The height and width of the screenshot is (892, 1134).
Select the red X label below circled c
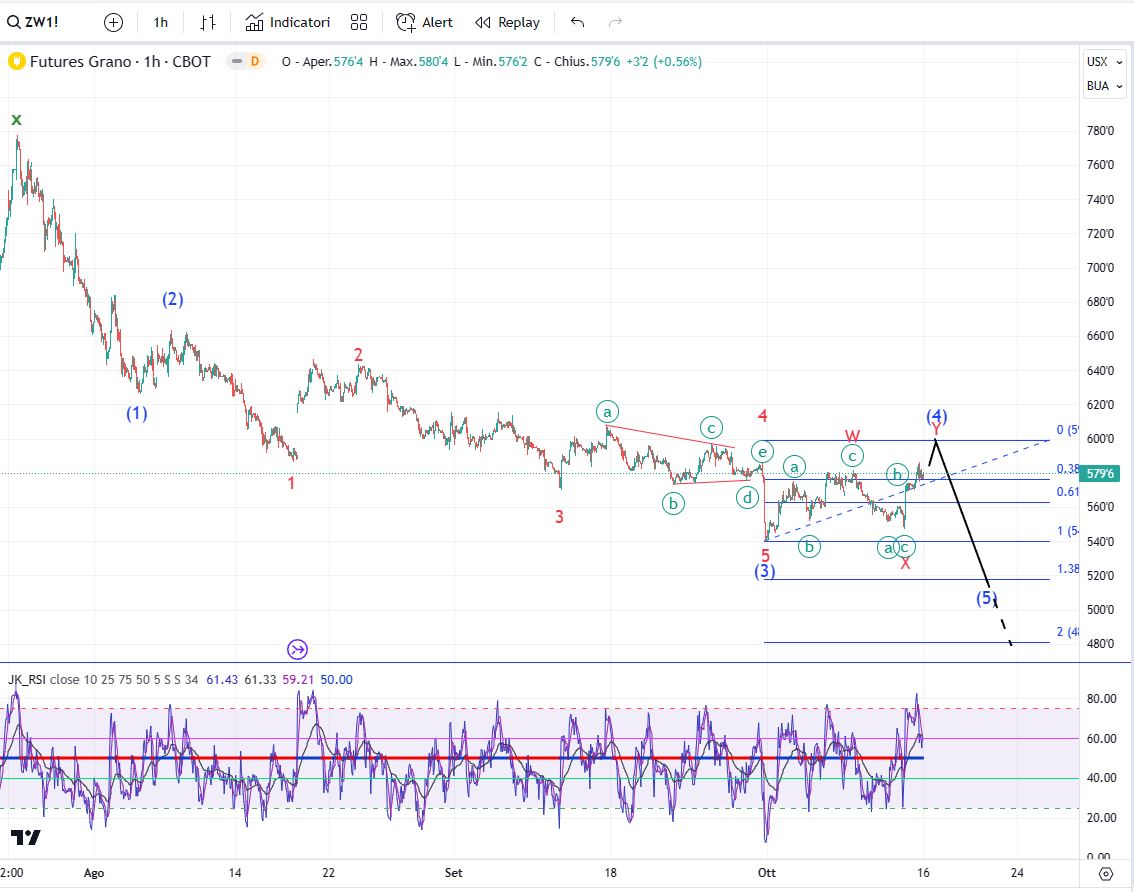click(905, 563)
